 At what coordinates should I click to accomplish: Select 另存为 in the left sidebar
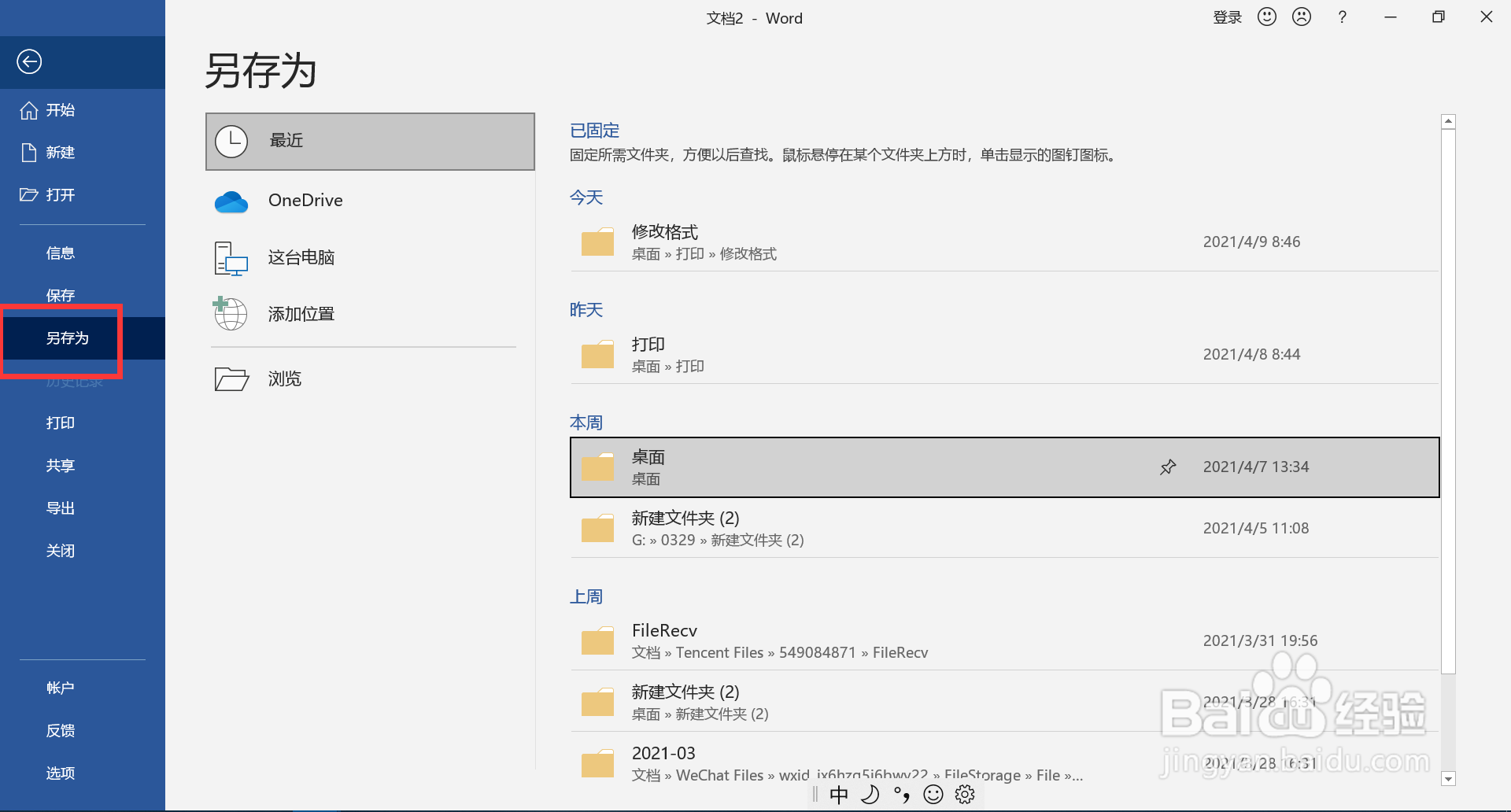pyautogui.click(x=83, y=338)
